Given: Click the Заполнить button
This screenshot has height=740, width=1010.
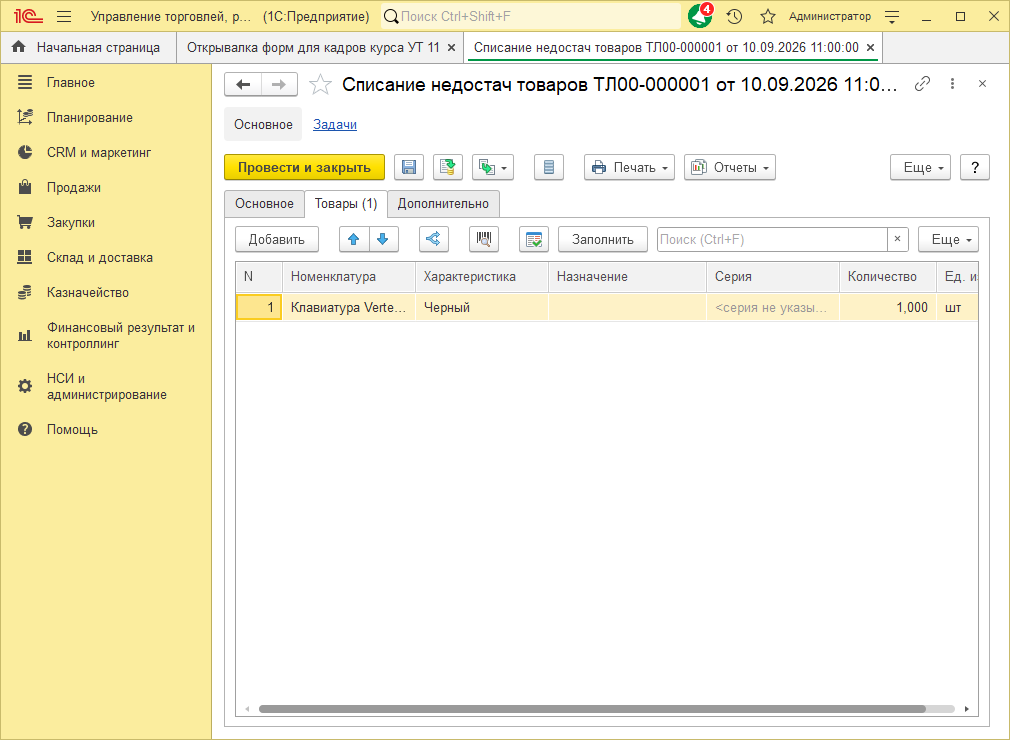Looking at the screenshot, I should 603,240.
